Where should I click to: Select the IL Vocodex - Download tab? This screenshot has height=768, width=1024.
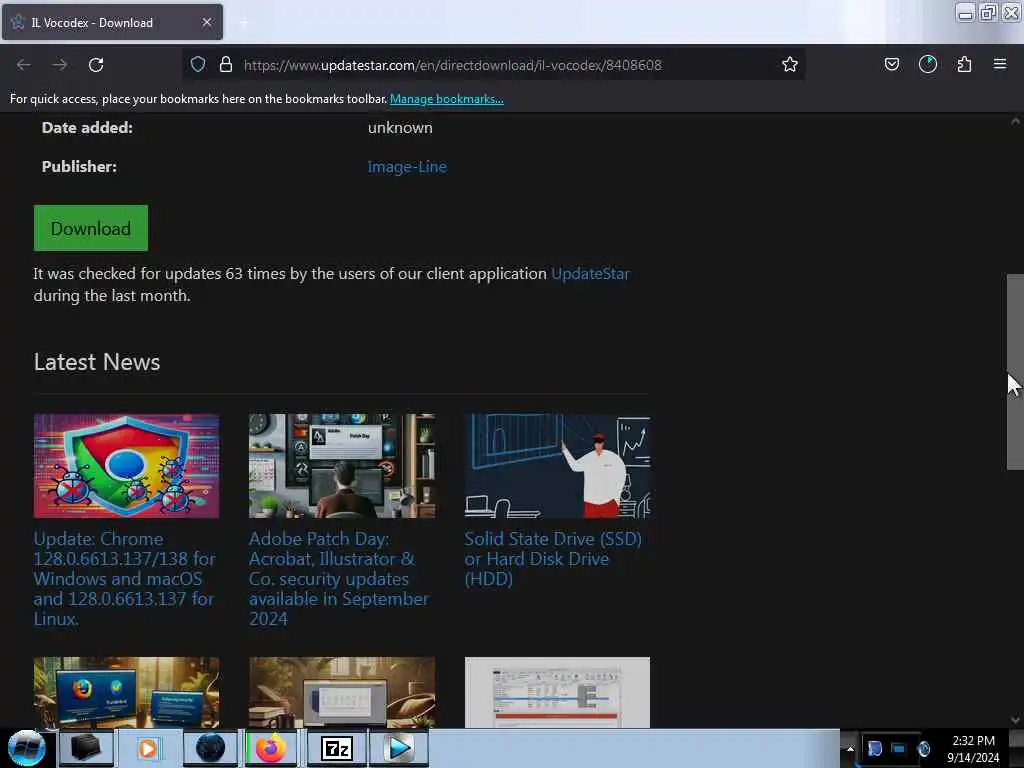(112, 22)
